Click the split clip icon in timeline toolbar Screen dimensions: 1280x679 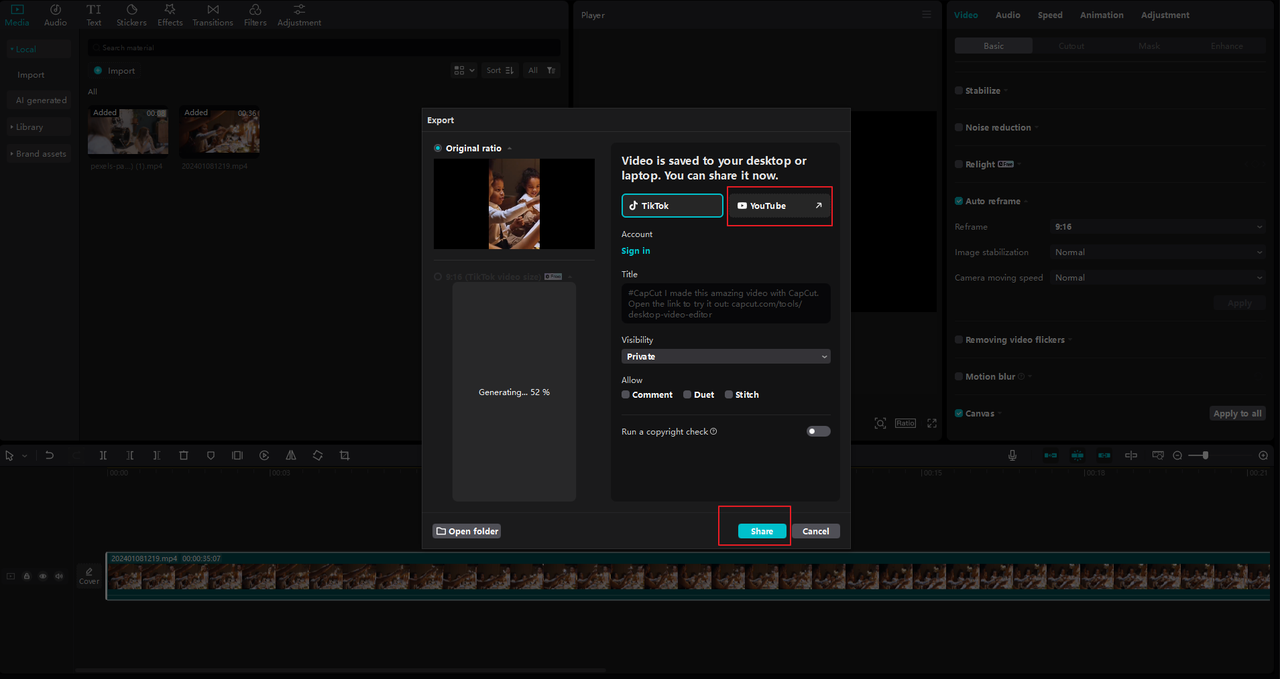103,455
